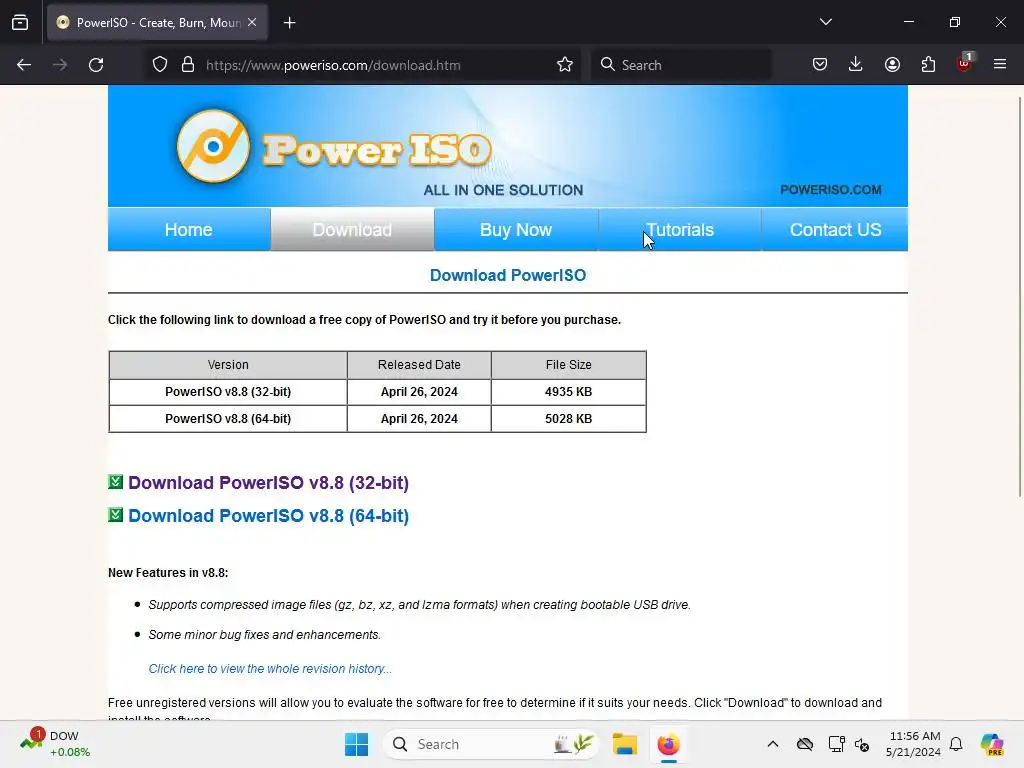Click the File Size column header
Viewport: 1024px width, 768px height.
tap(569, 364)
